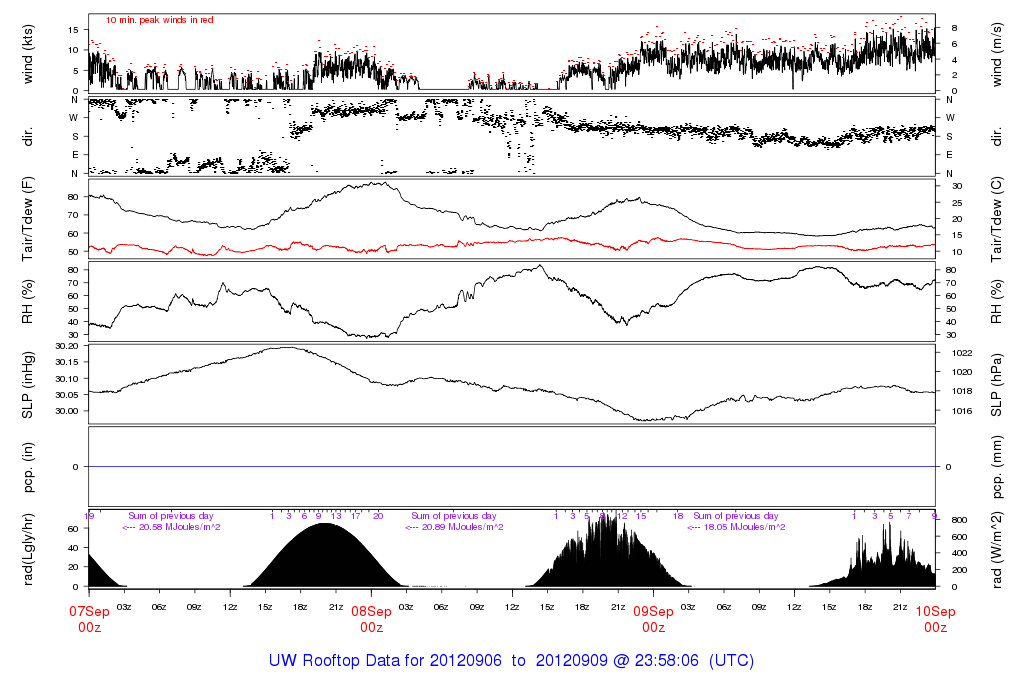Click the 10Sep 00z date marker
The height and width of the screenshot is (700, 1024).
pos(935,618)
